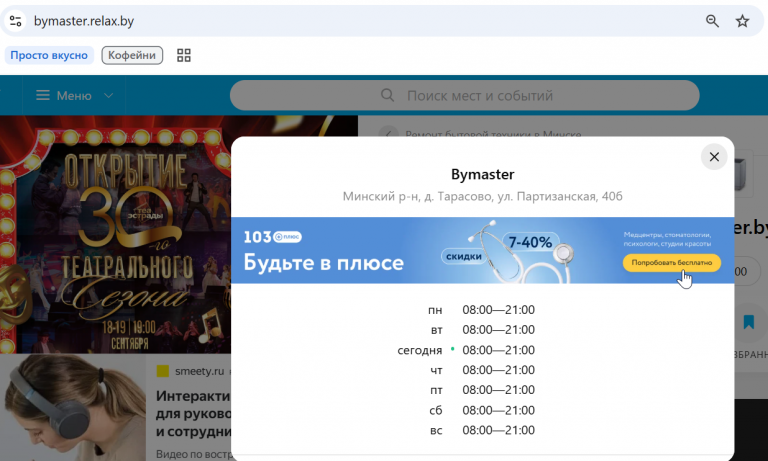Screen dimensions: 768x461
Task: Click the чт 08:00—21:00 row
Action: [x=482, y=370]
